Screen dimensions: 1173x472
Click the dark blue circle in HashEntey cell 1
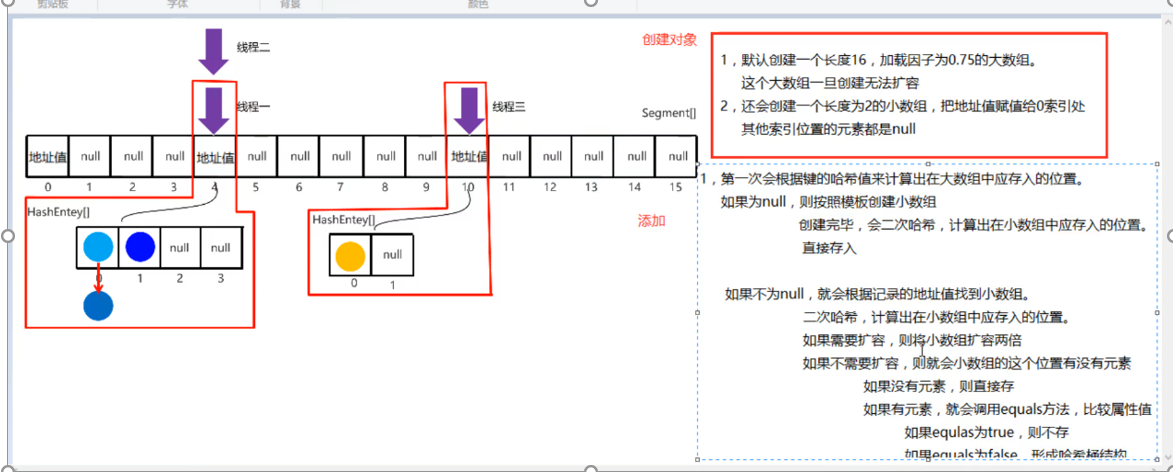tap(140, 248)
